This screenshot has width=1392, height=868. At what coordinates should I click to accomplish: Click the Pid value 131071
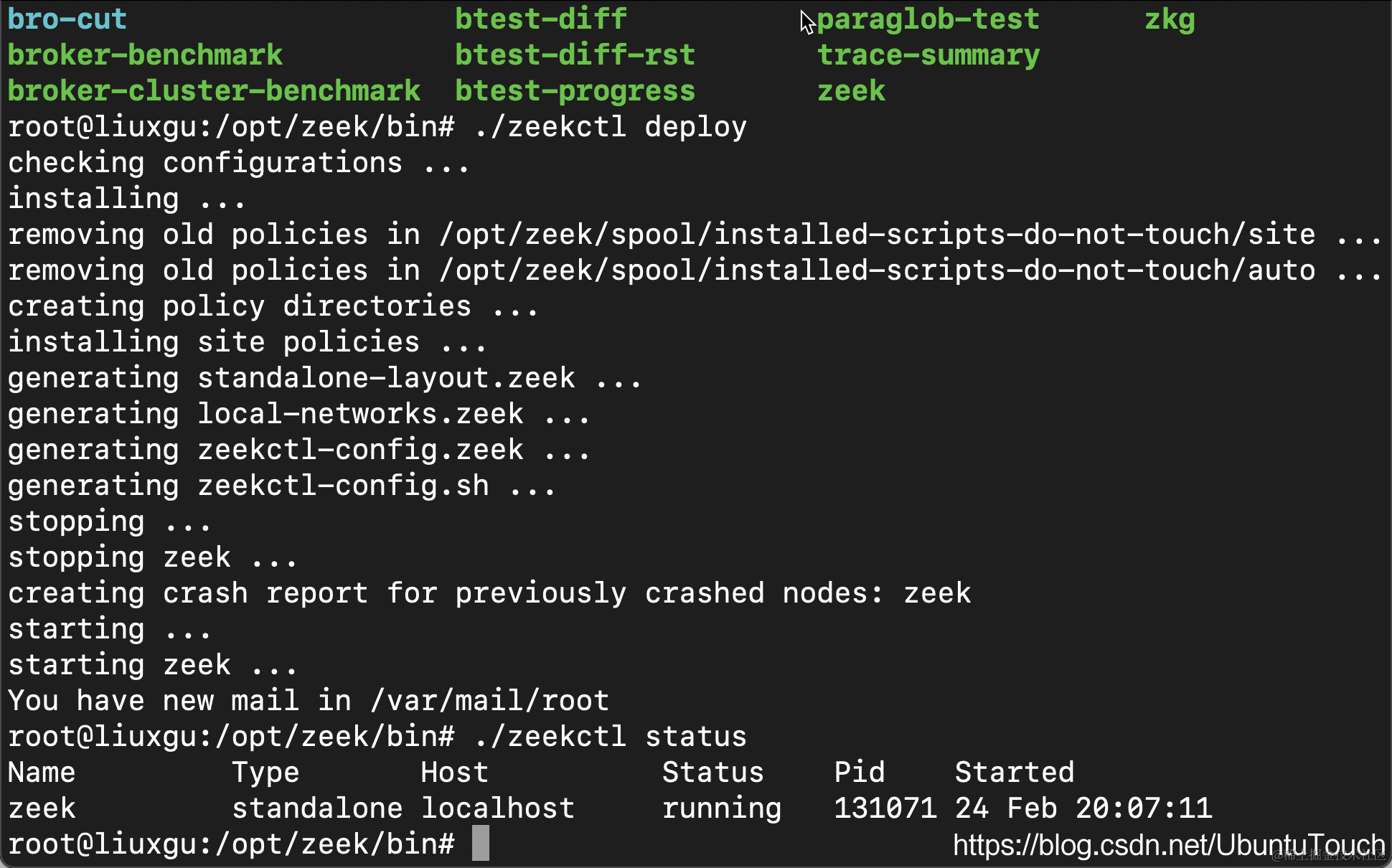point(885,808)
